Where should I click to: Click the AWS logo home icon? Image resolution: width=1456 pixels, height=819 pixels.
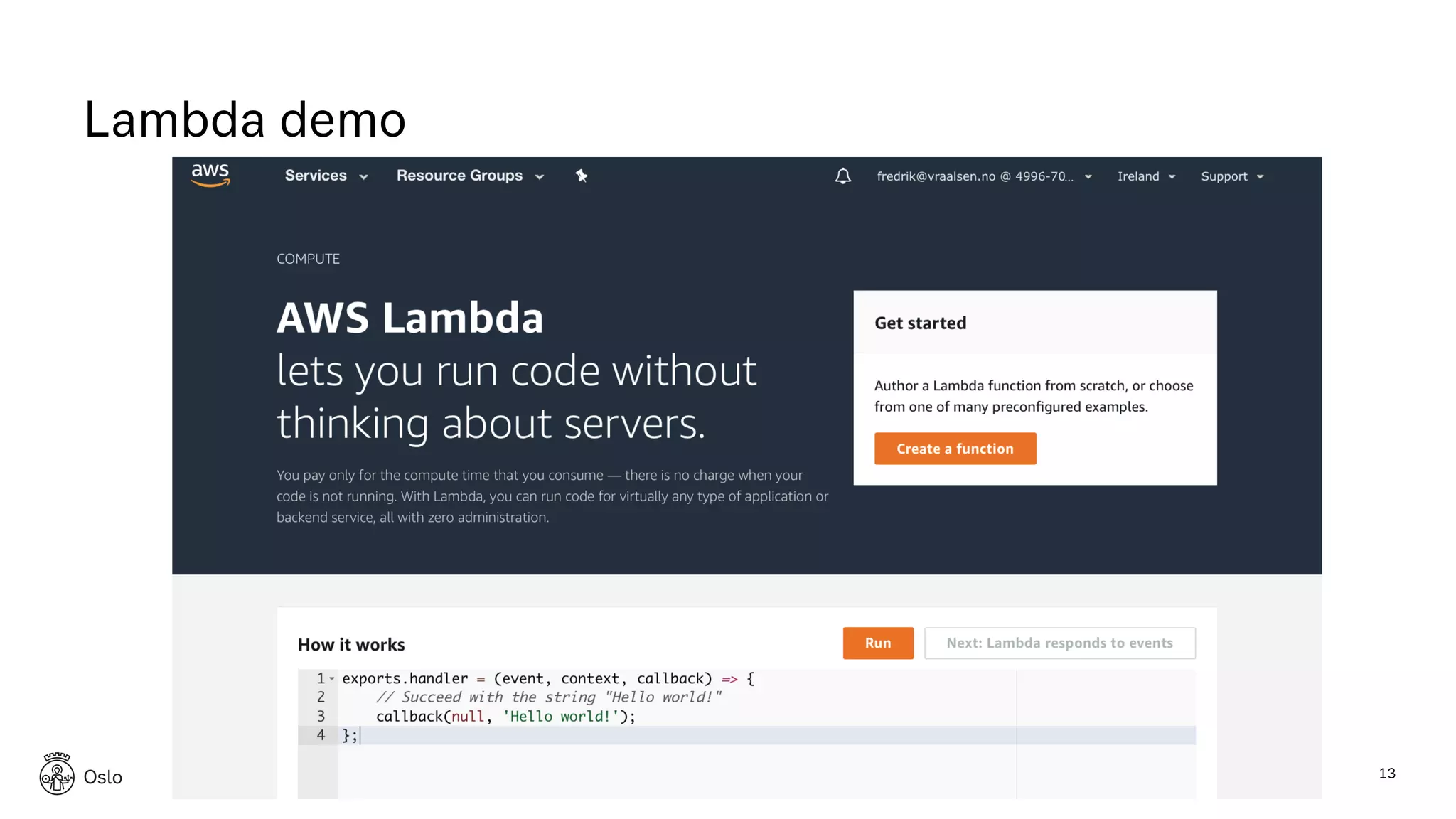[x=210, y=175]
